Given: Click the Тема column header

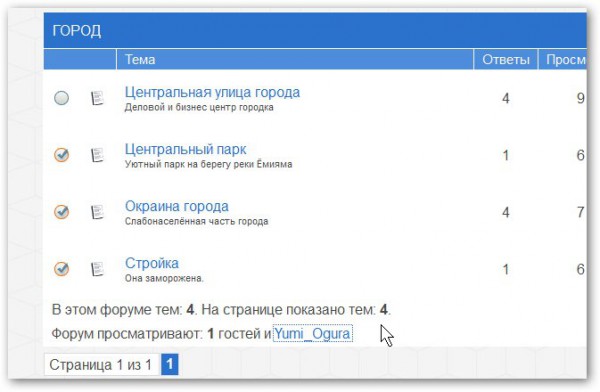Looking at the screenshot, I should pos(140,60).
